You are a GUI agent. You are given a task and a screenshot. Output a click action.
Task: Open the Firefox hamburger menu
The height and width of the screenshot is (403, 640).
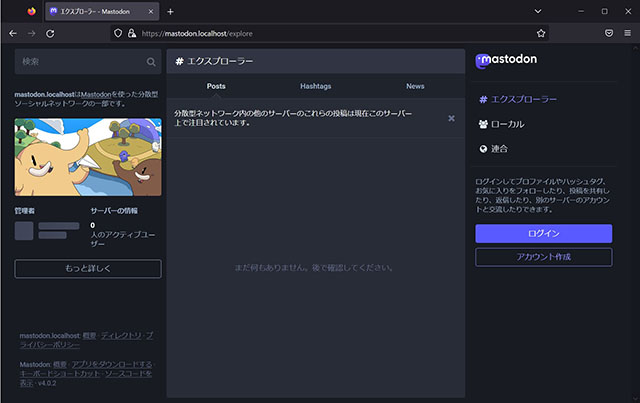point(627,33)
